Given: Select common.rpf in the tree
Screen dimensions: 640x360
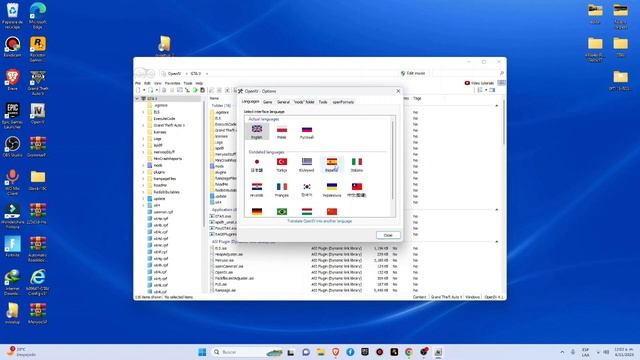Looking at the screenshot, I should (x=163, y=212).
